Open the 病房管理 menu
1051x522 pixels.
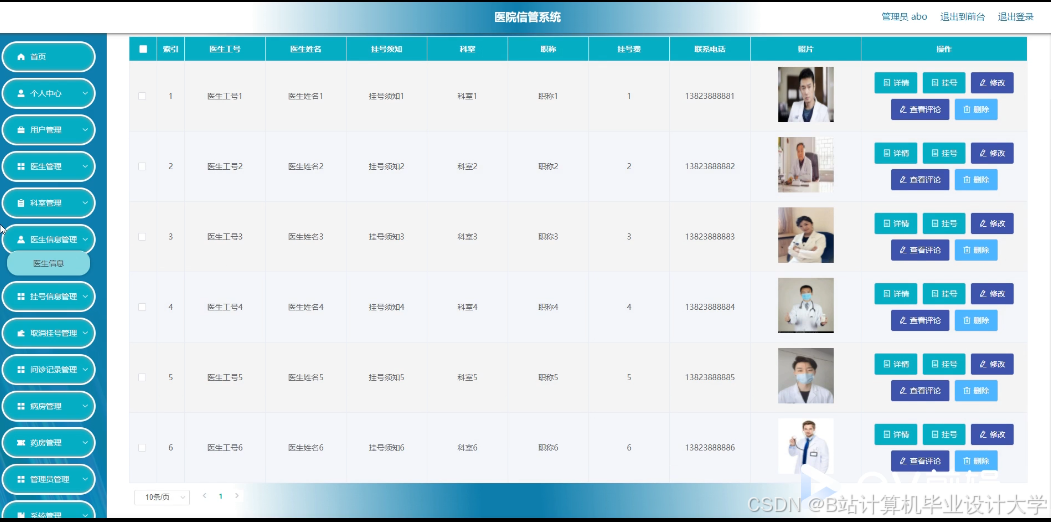click(x=48, y=406)
